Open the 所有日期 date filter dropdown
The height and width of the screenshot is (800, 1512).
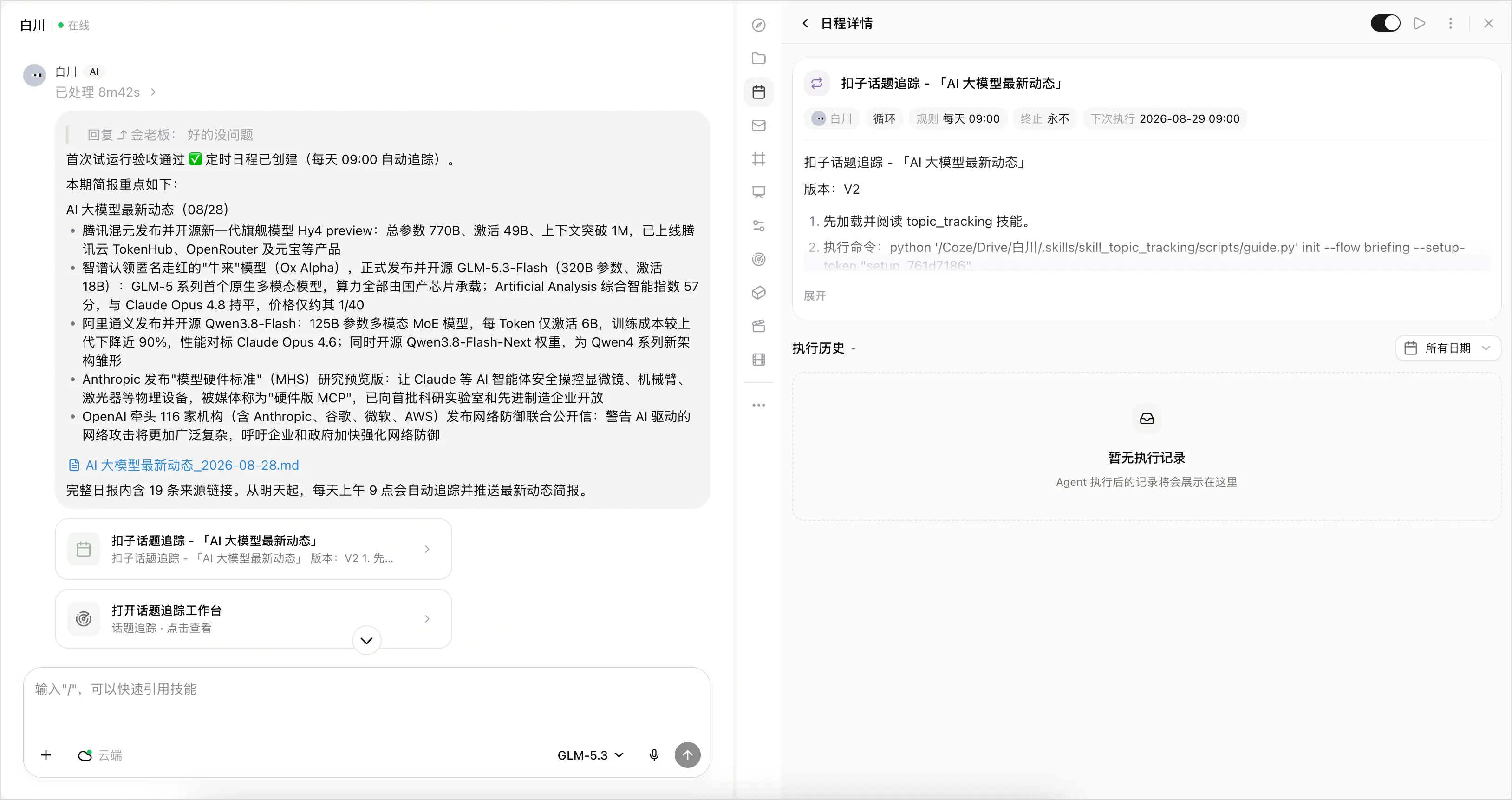(1447, 348)
